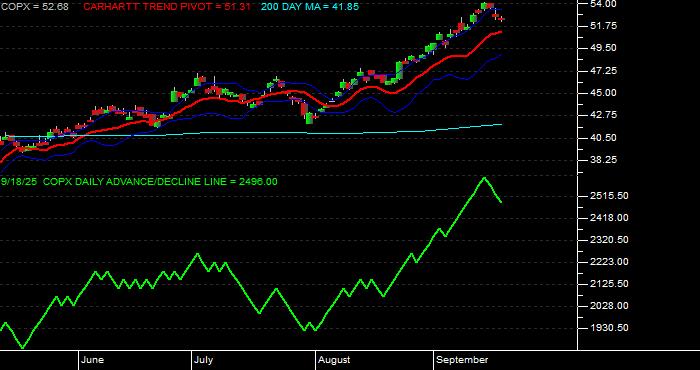Click the 200 DAY MA = 41.85 label

click(x=309, y=7)
